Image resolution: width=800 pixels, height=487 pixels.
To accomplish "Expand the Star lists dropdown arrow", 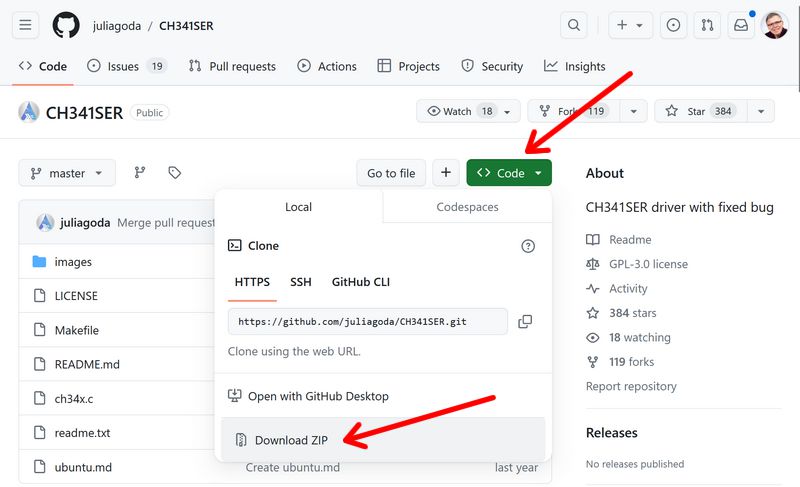I will (x=761, y=111).
